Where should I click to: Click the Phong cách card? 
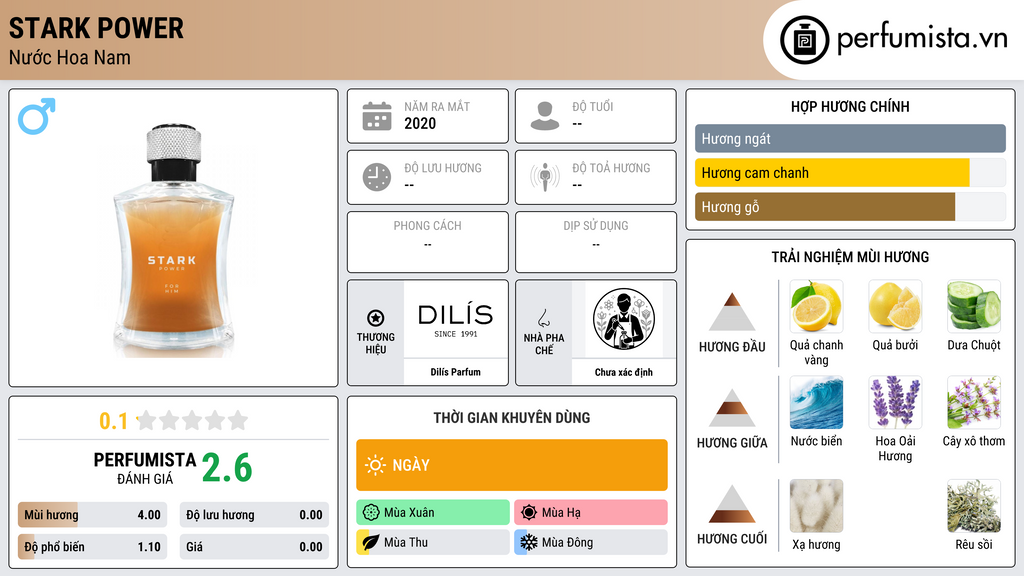[x=428, y=242]
